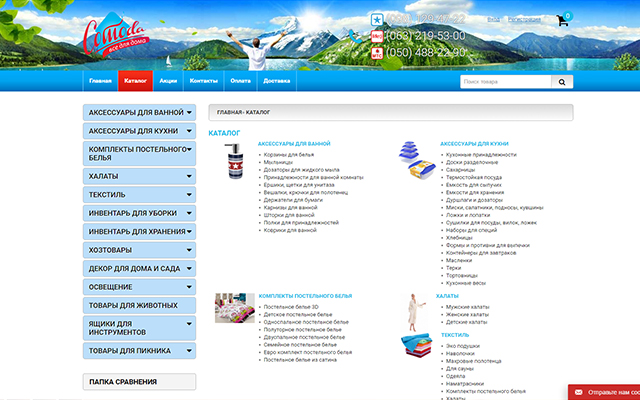Open Контейнеры для завтраков subcategory

pyautogui.click(x=481, y=253)
